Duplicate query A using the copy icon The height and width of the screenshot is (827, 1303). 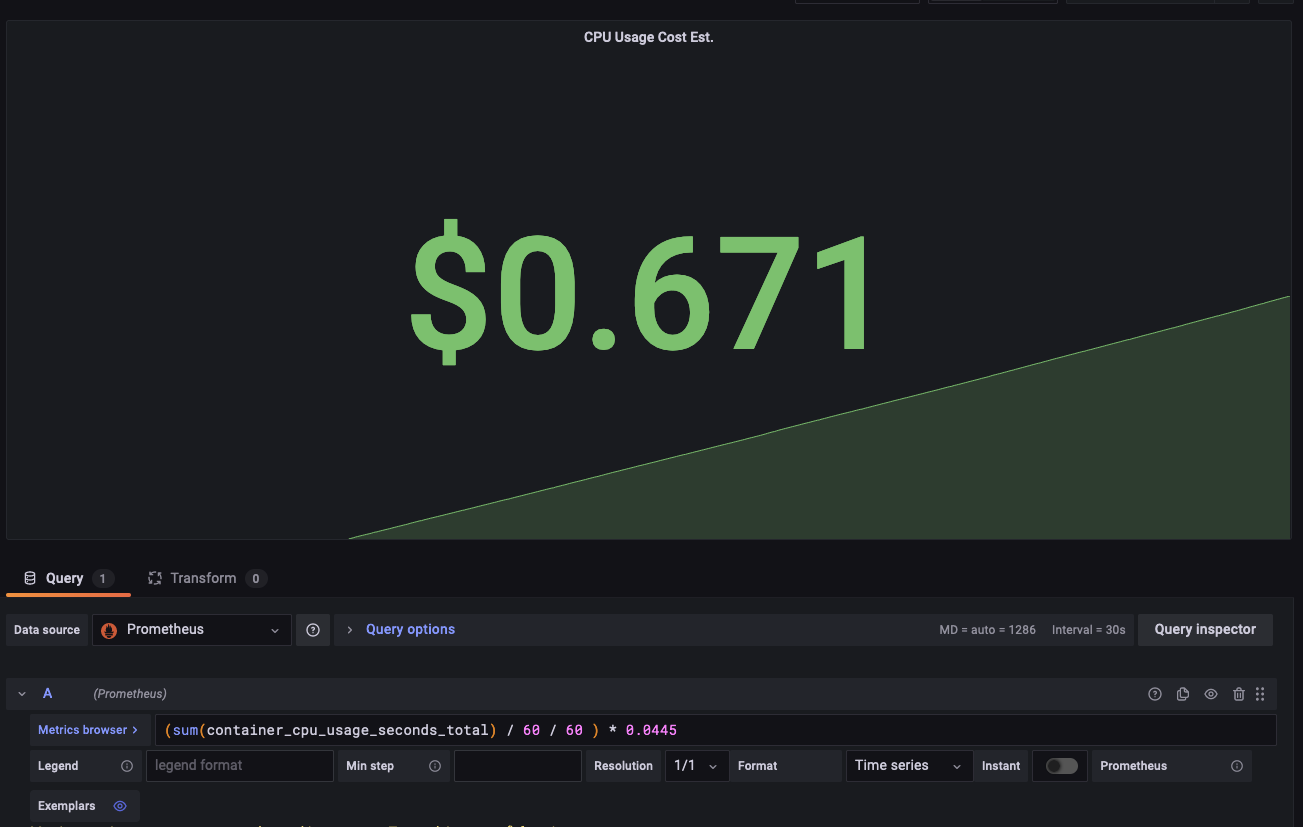click(1183, 693)
